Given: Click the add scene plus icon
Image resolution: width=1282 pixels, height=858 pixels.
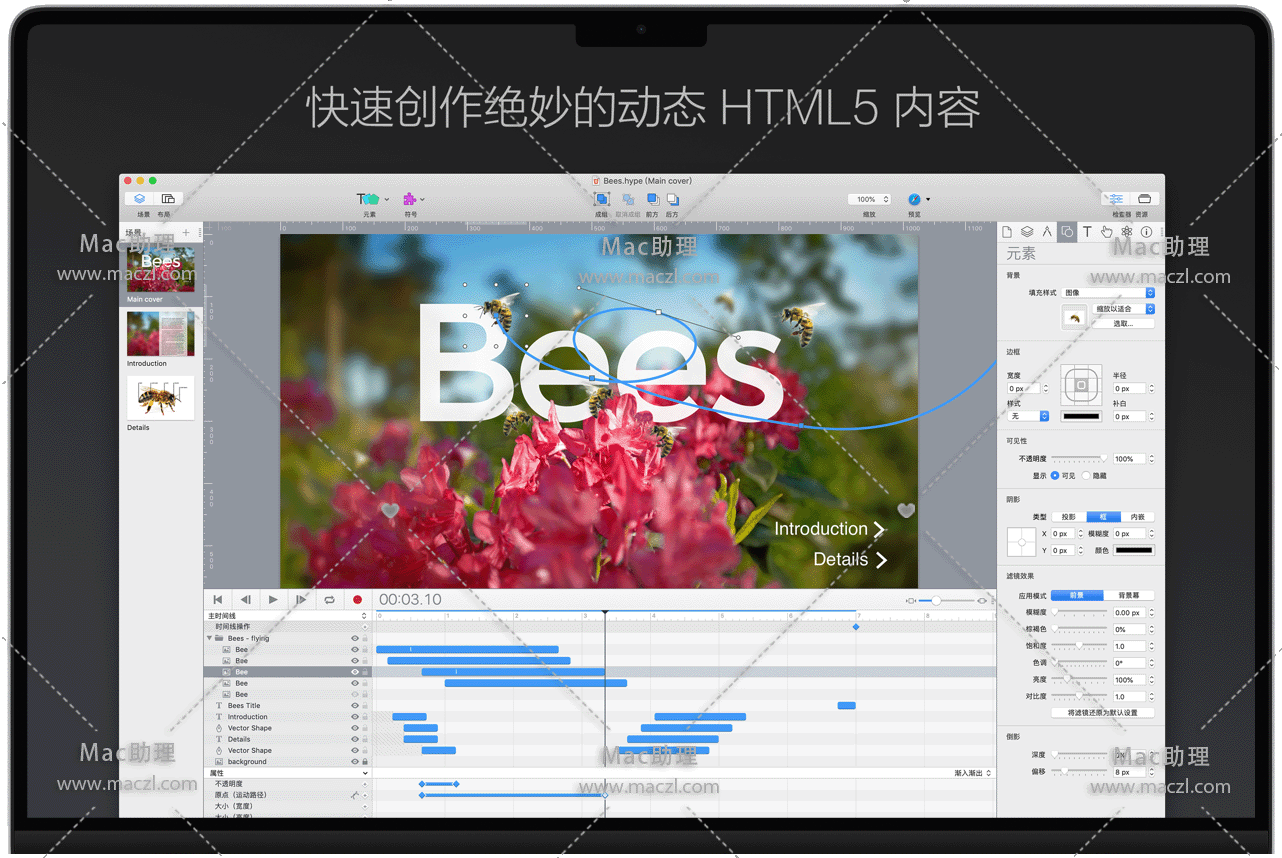Looking at the screenshot, I should coord(185,233).
